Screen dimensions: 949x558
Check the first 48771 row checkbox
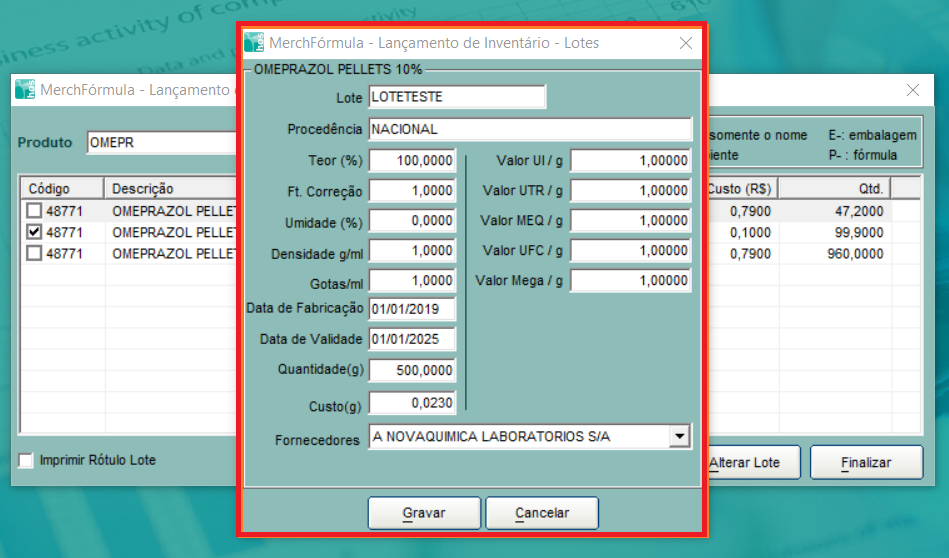35,210
